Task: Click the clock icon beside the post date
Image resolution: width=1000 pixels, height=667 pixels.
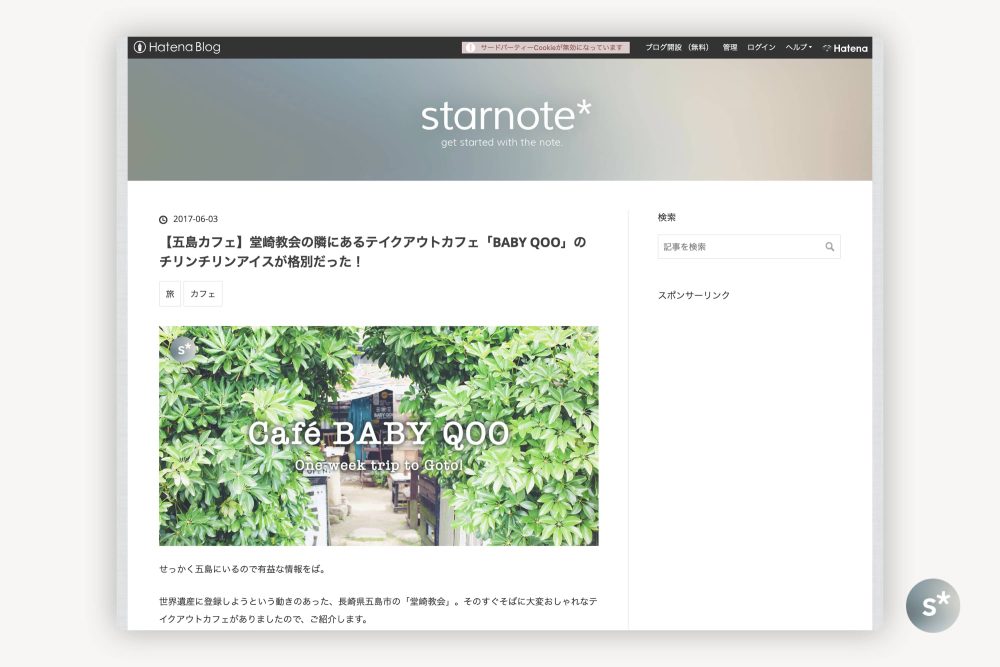Action: pos(162,218)
